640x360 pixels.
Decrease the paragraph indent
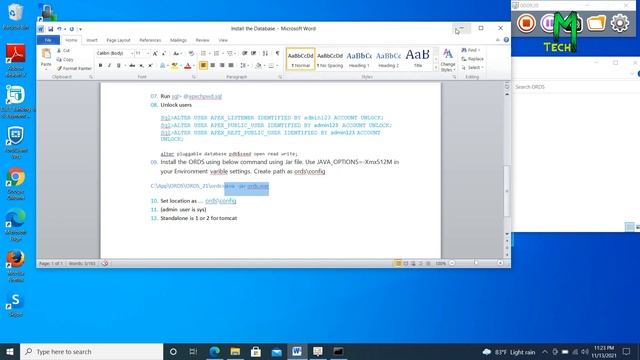coord(244,53)
